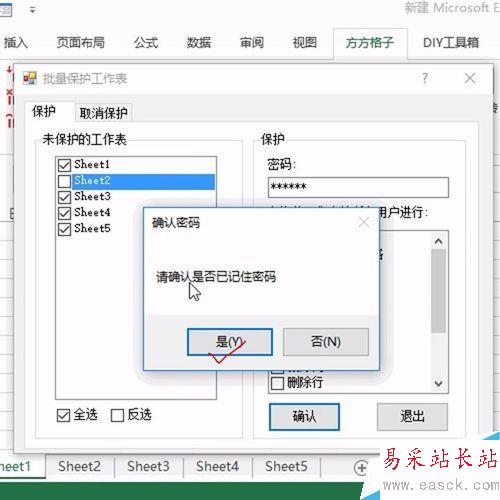This screenshot has width=500, height=500.
Task: Click the 否(N) button in confirm dialog
Action: [x=326, y=342]
